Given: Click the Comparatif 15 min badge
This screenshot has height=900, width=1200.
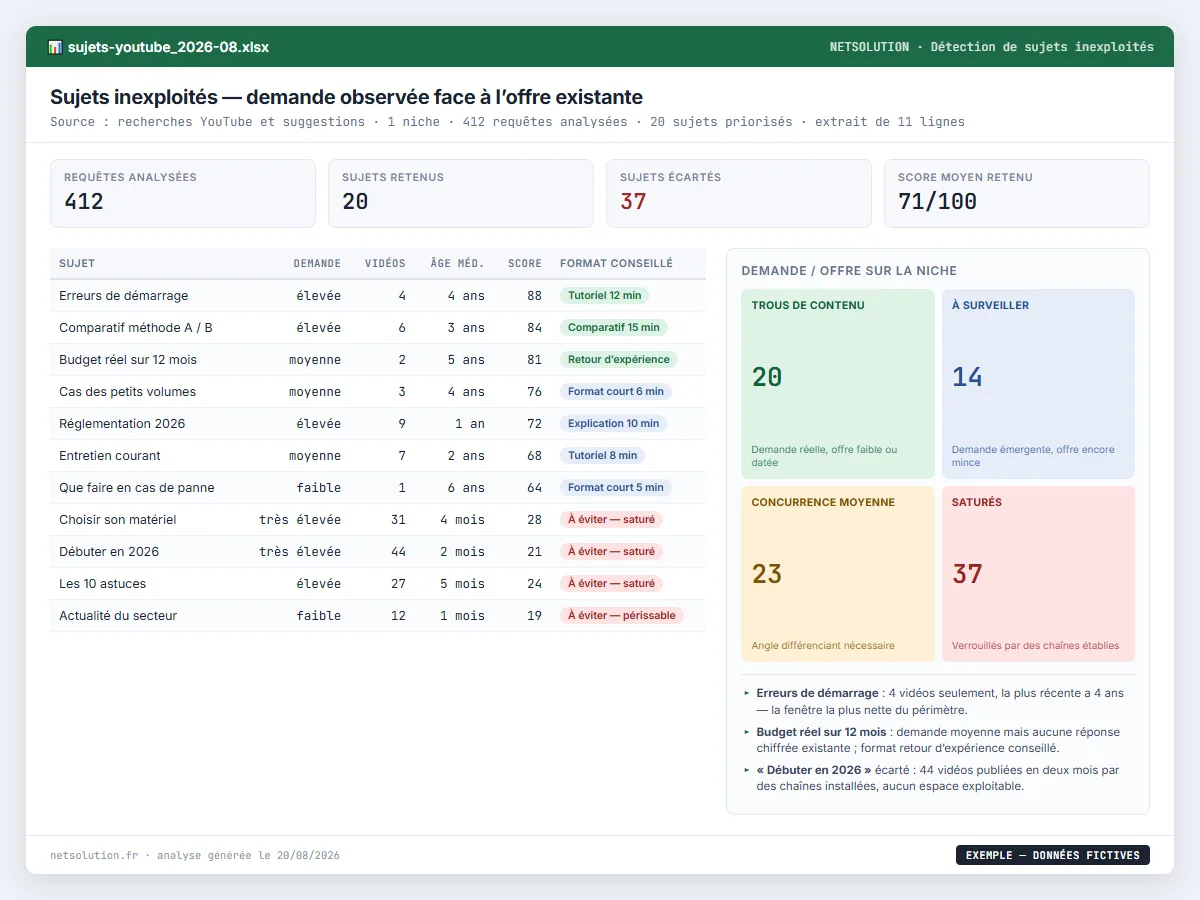Looking at the screenshot, I should (614, 328).
